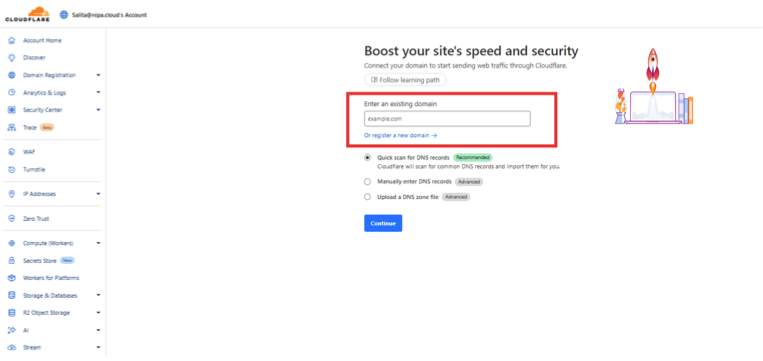This screenshot has width=763, height=361.
Task: Click the Trace network icon
Action: point(12,127)
